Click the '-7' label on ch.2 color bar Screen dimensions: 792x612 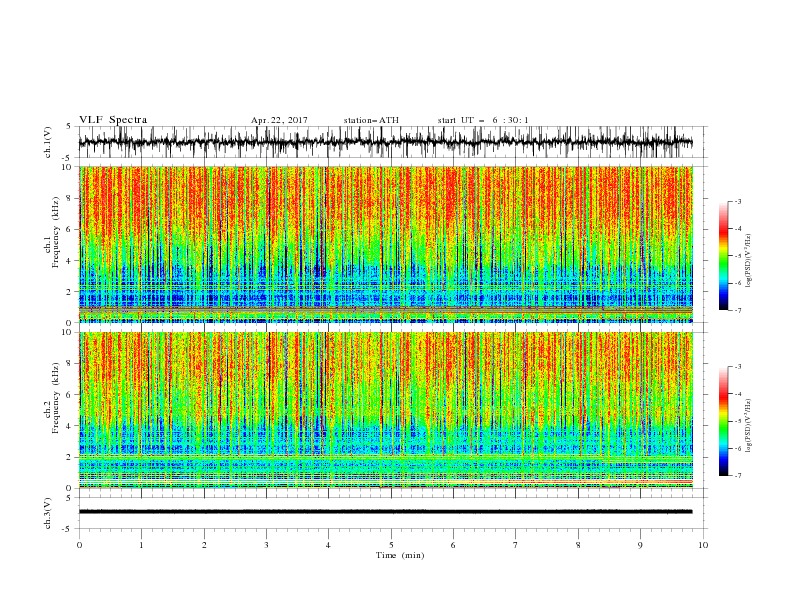coord(737,475)
